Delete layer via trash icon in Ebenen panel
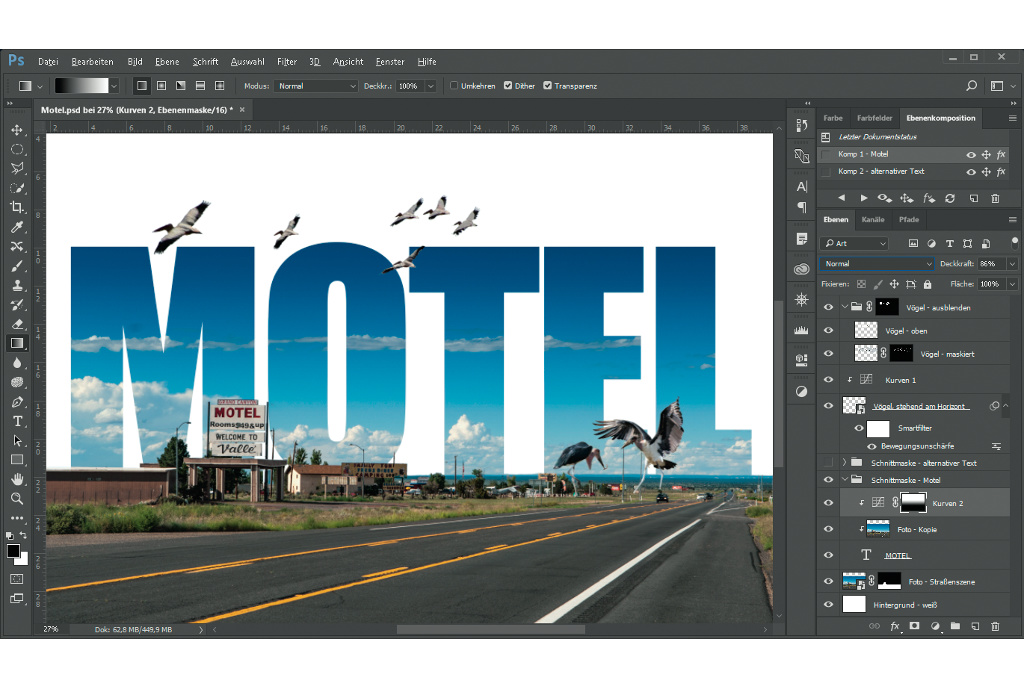 (x=994, y=626)
